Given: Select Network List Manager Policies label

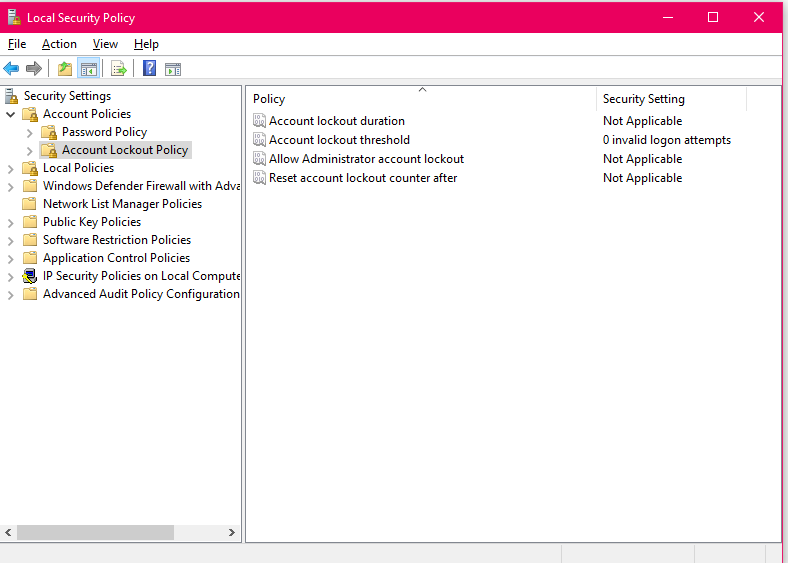Looking at the screenshot, I should click(123, 204).
